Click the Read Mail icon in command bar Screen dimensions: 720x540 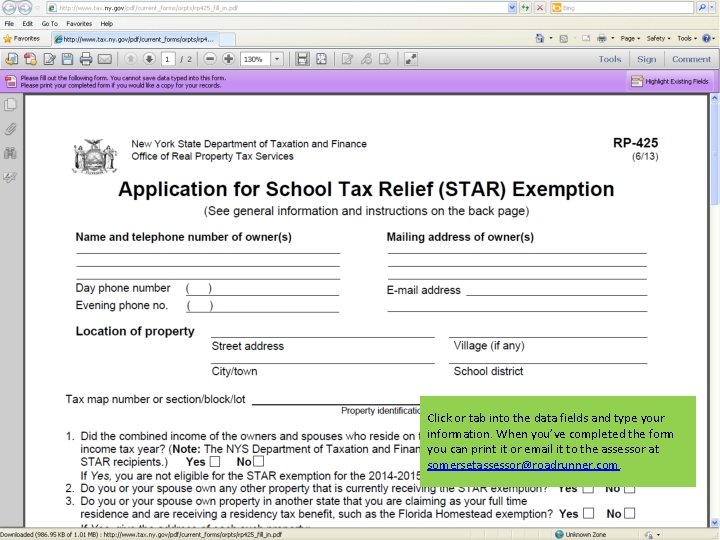point(585,39)
